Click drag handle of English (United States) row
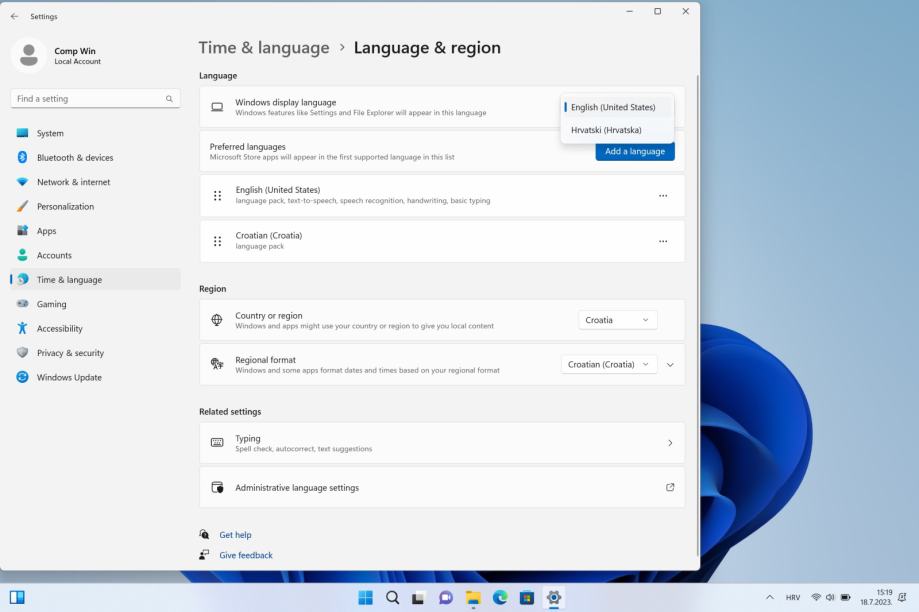The image size is (919, 612). pos(217,196)
